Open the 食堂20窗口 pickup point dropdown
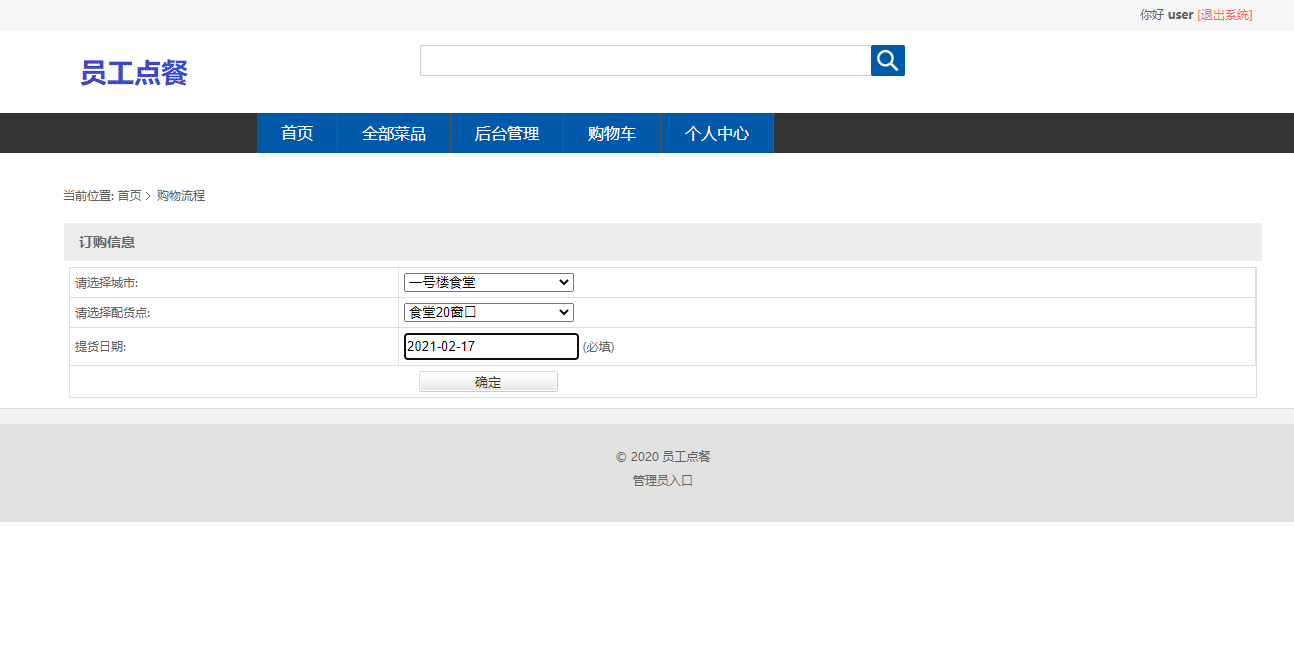The image size is (1294, 652). point(488,312)
